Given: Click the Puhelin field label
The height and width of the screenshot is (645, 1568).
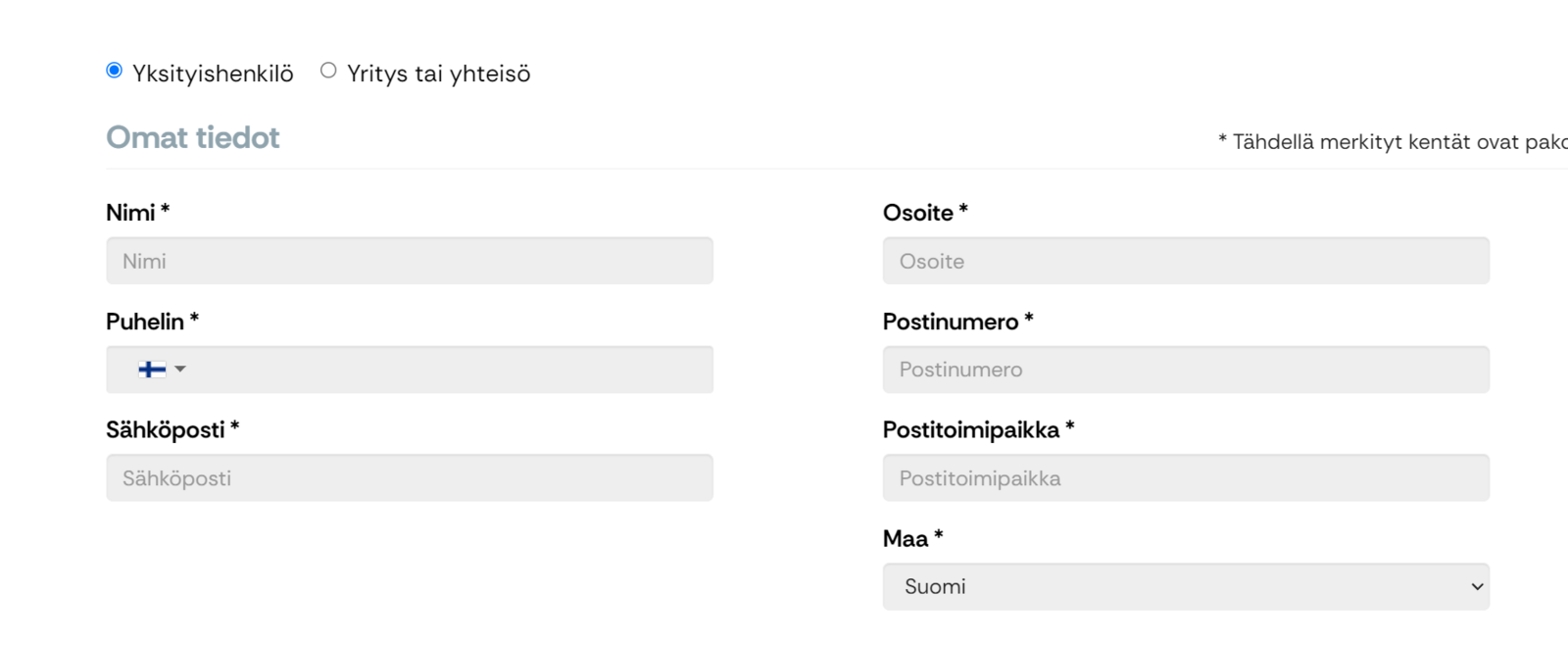Looking at the screenshot, I should (x=153, y=322).
